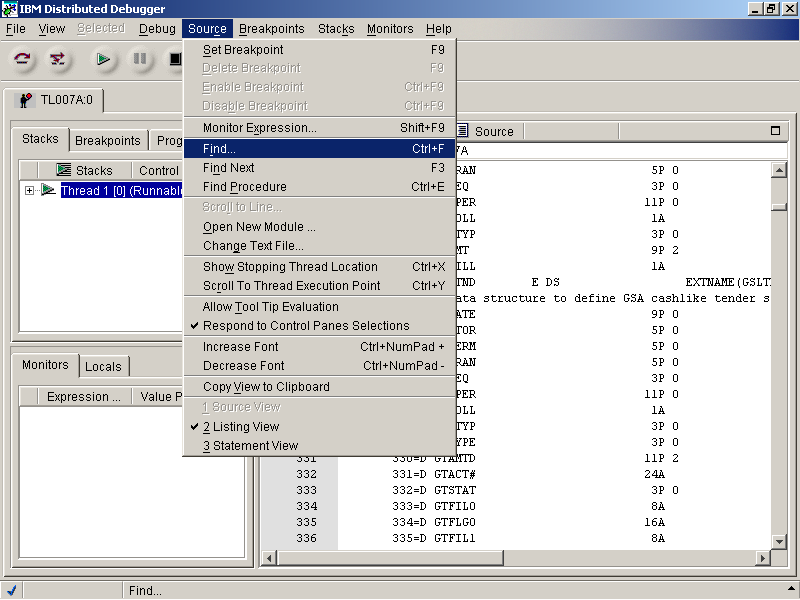The height and width of the screenshot is (600, 800).
Task: Open the Debug menu
Action: 157,29
